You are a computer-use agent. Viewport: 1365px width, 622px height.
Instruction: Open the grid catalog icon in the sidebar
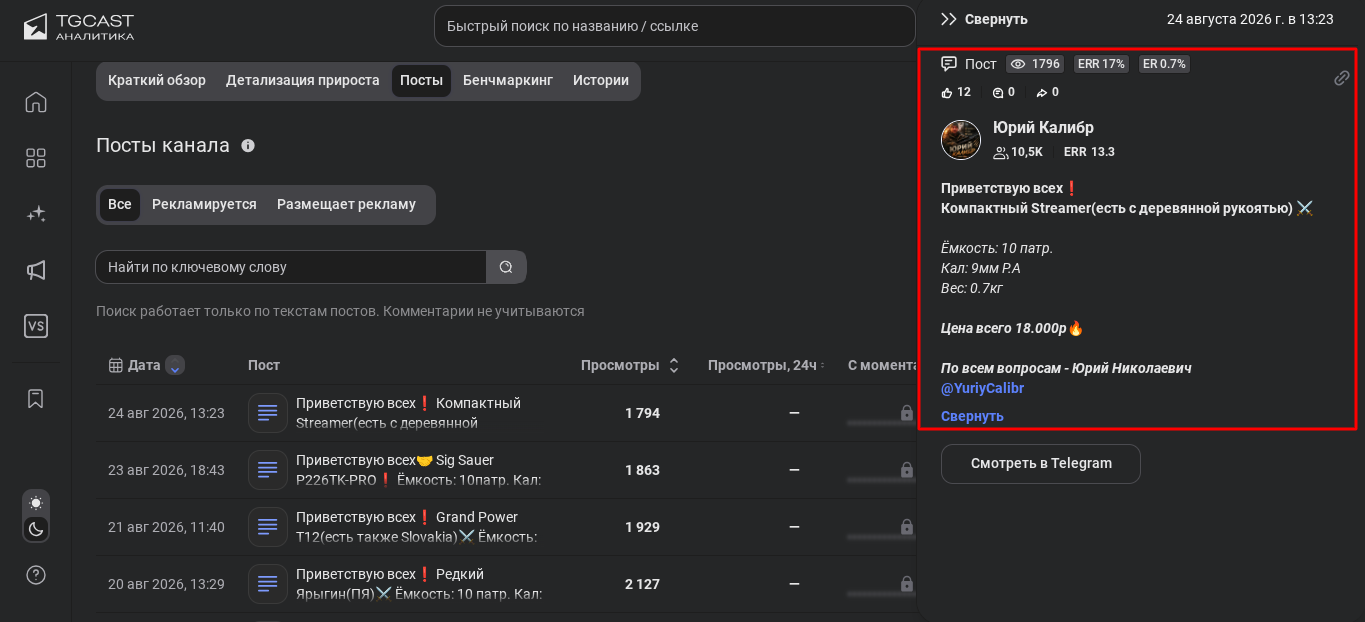[x=36, y=158]
